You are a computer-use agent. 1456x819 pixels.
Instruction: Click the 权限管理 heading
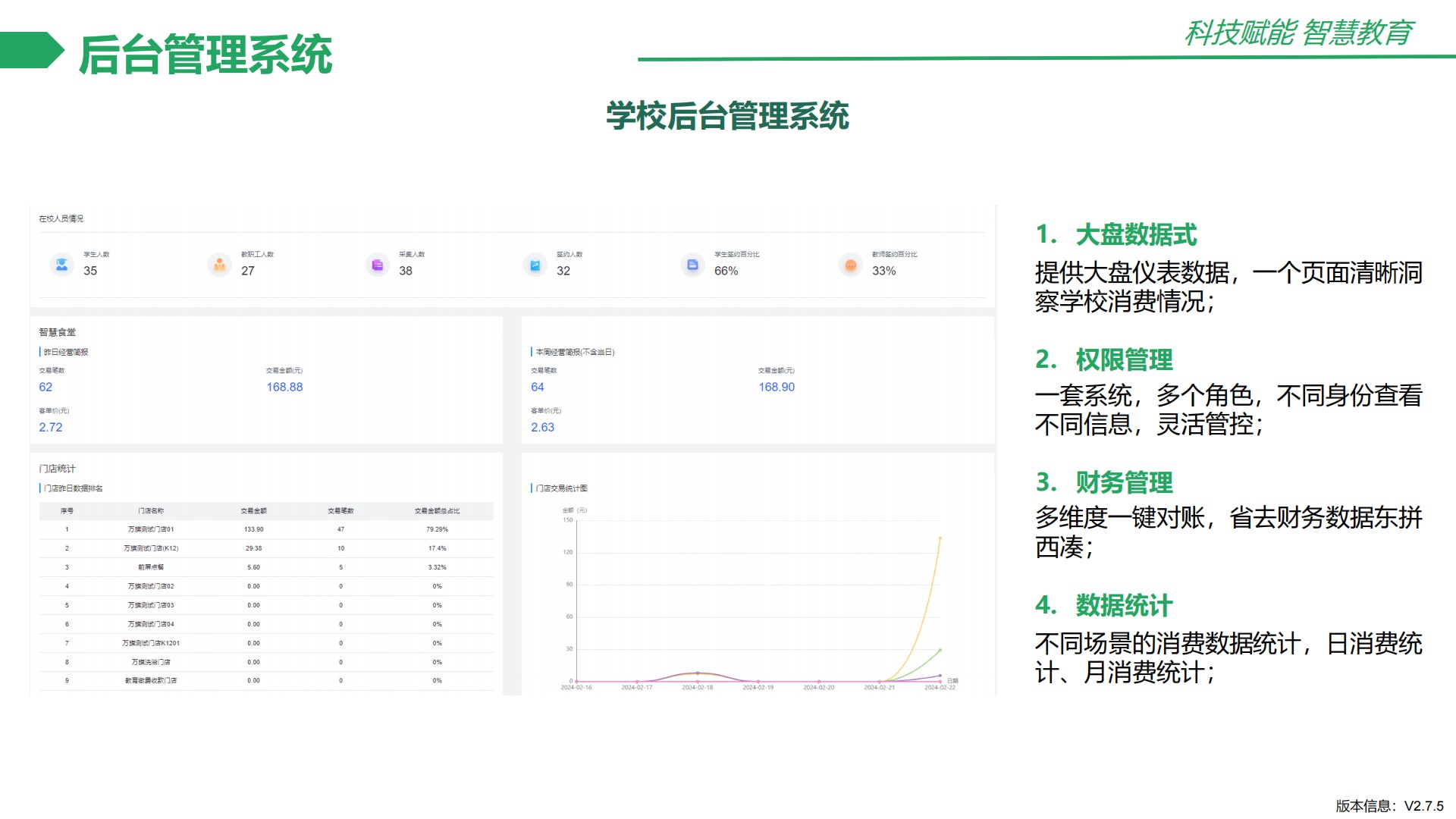pos(1123,359)
